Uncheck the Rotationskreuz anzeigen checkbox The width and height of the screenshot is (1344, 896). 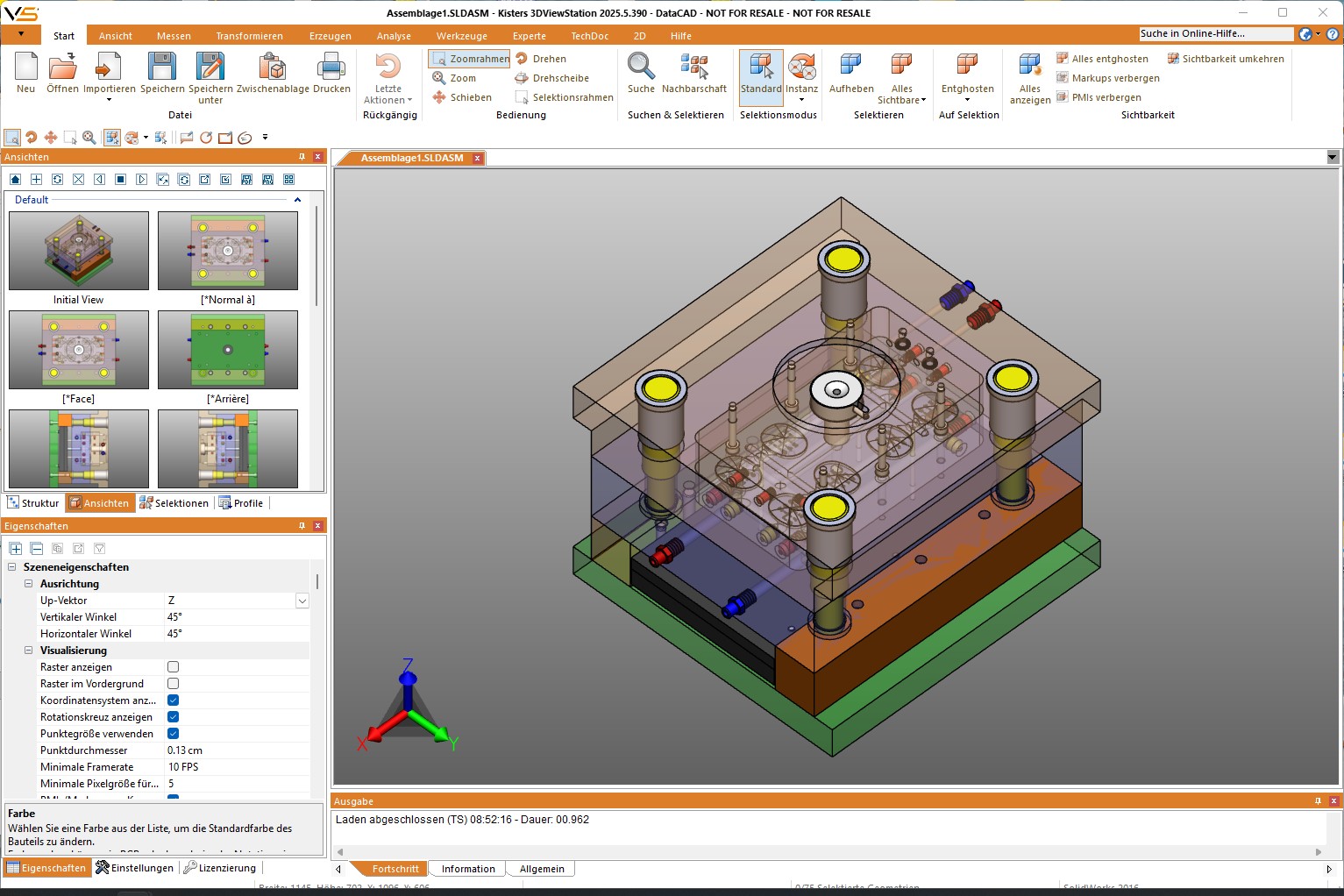(173, 717)
